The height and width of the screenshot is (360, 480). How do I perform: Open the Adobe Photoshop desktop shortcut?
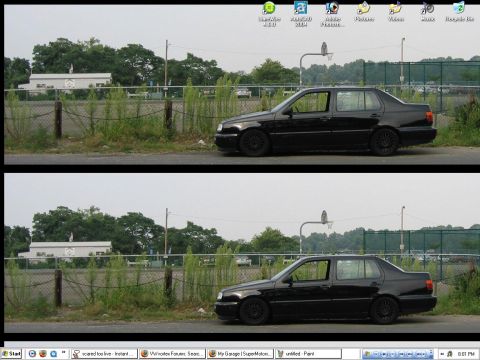pyautogui.click(x=332, y=14)
